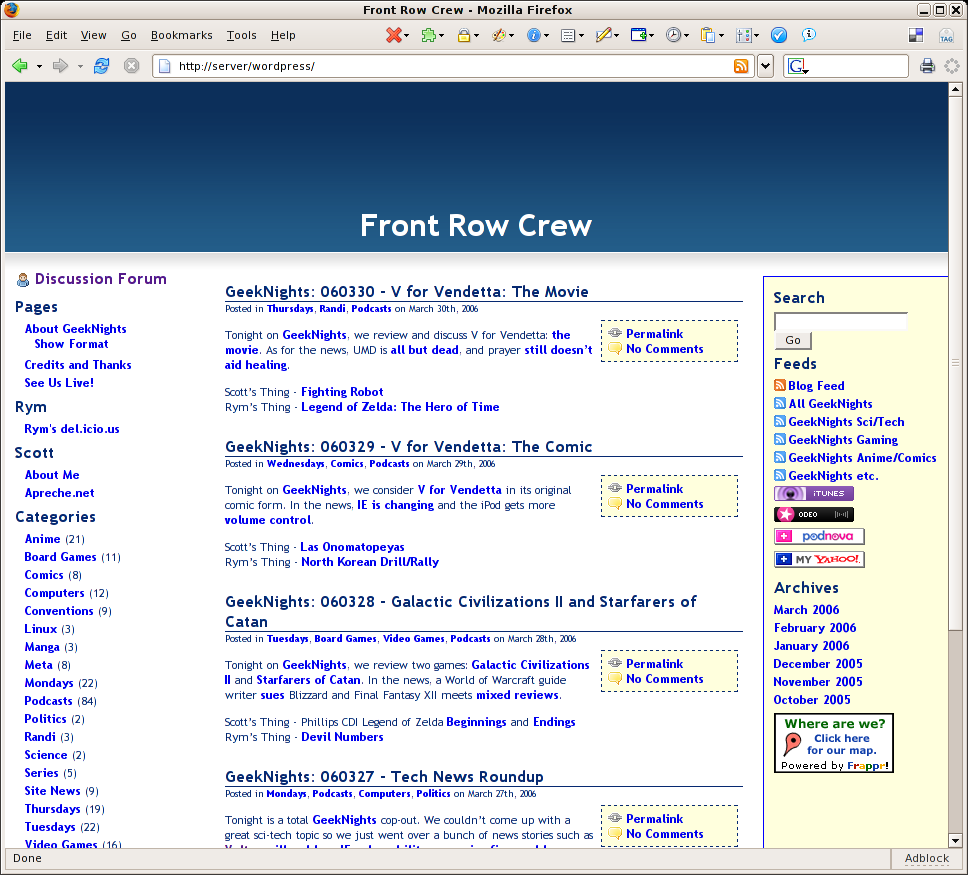The width and height of the screenshot is (968, 875).
Task: Click the green puzzle piece toolbar icon
Action: pyautogui.click(x=428, y=35)
